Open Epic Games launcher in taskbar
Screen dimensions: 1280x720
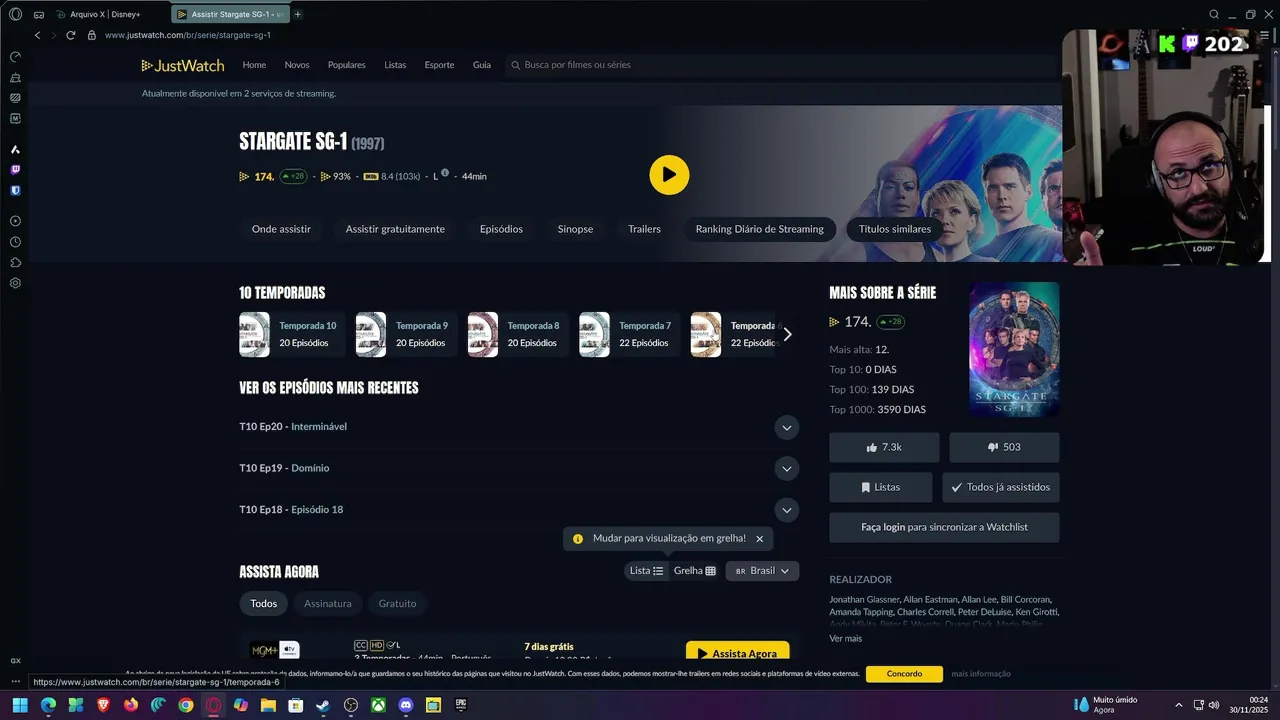click(461, 705)
